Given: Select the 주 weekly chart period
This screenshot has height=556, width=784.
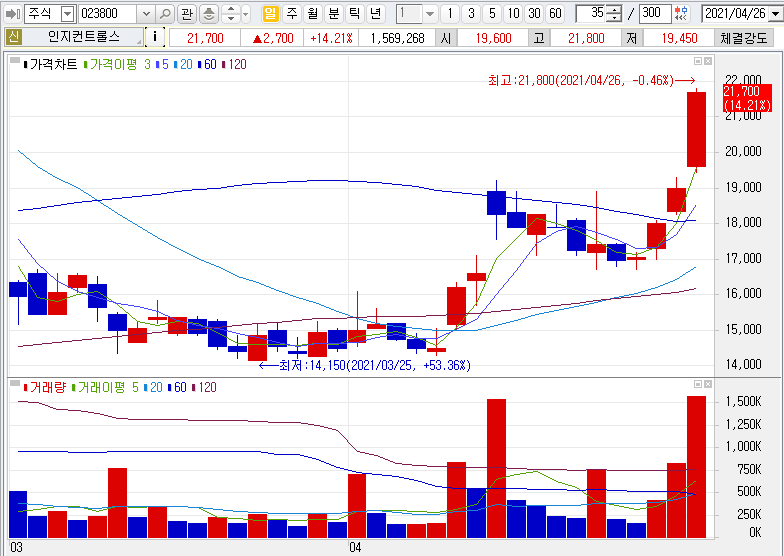Looking at the screenshot, I should tap(292, 14).
